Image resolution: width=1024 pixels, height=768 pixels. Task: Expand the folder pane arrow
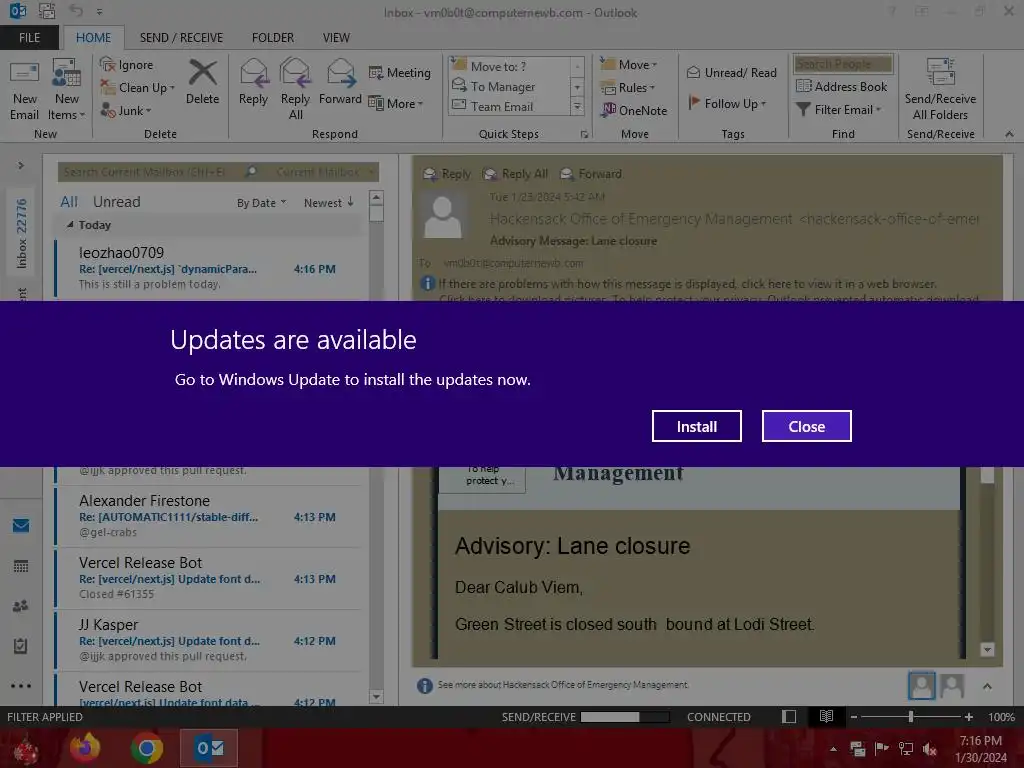click(21, 166)
